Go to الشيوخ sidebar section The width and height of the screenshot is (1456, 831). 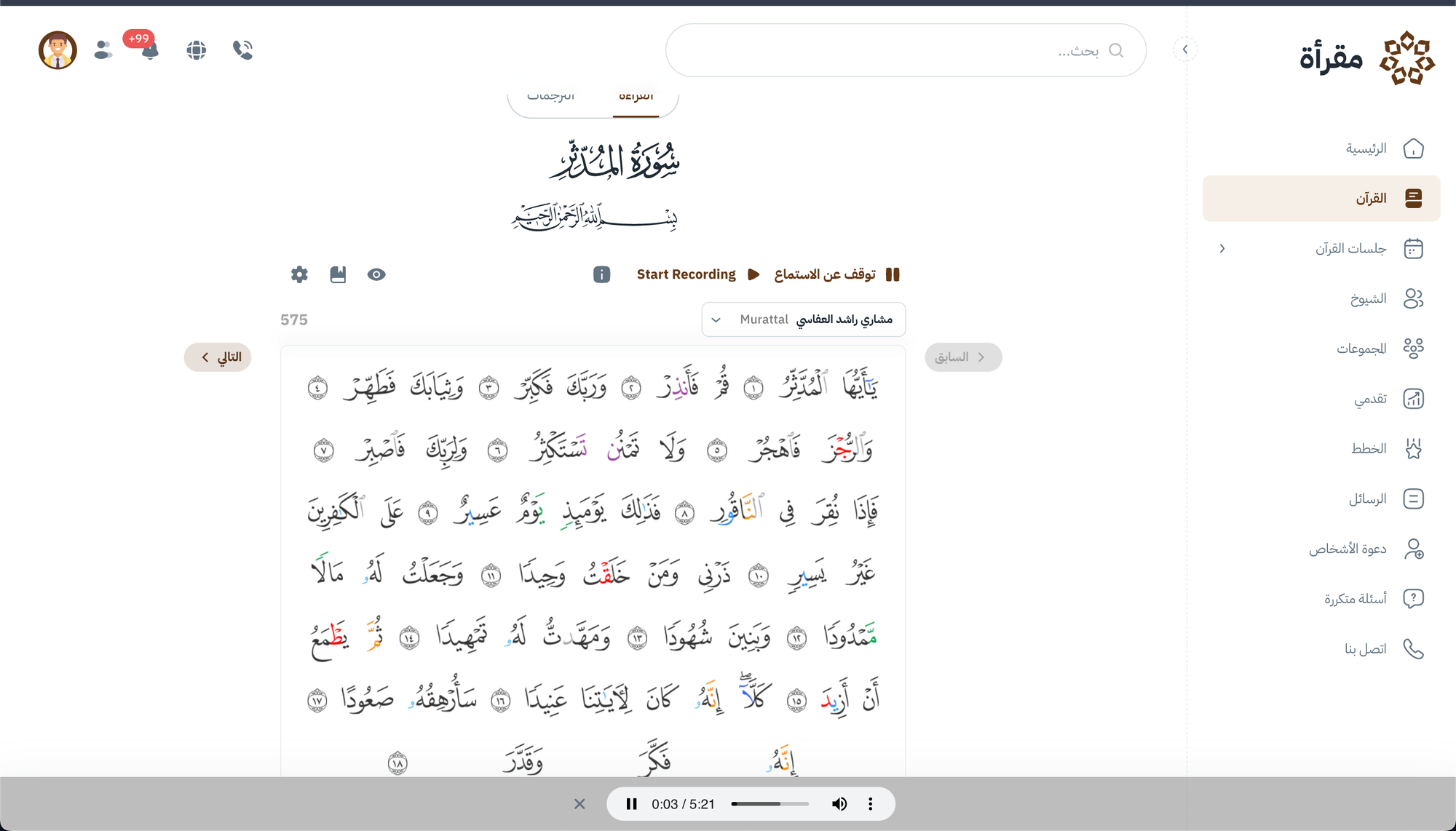point(1369,299)
